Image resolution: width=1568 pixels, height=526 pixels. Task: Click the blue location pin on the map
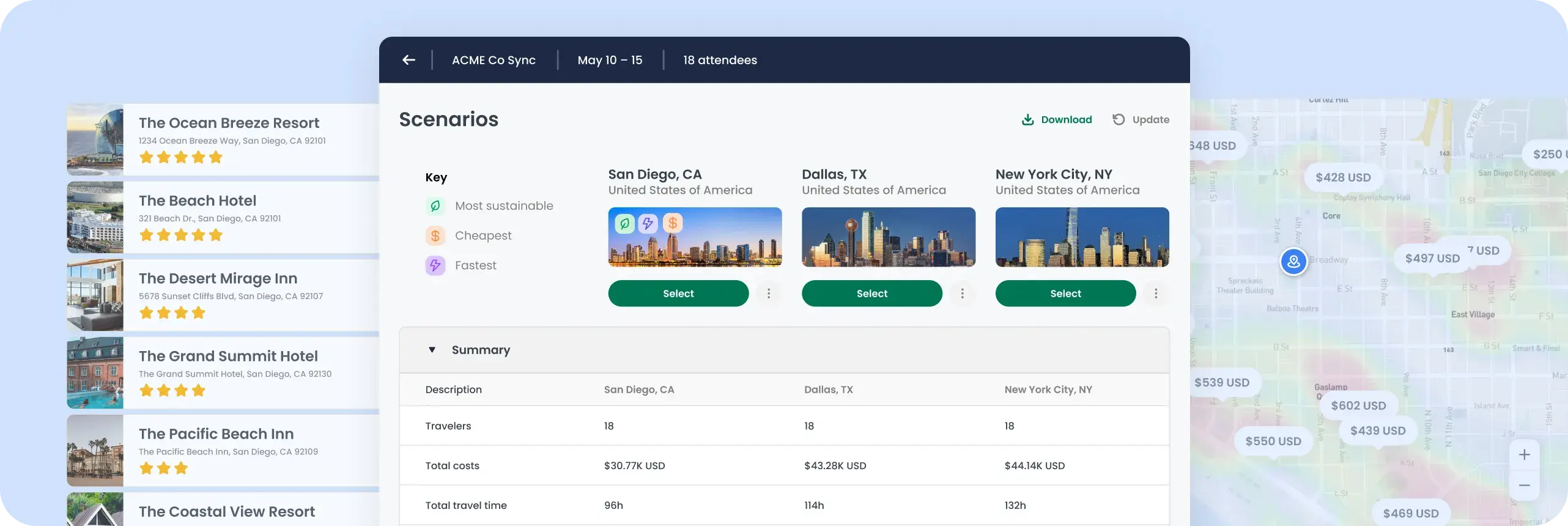tap(1293, 262)
